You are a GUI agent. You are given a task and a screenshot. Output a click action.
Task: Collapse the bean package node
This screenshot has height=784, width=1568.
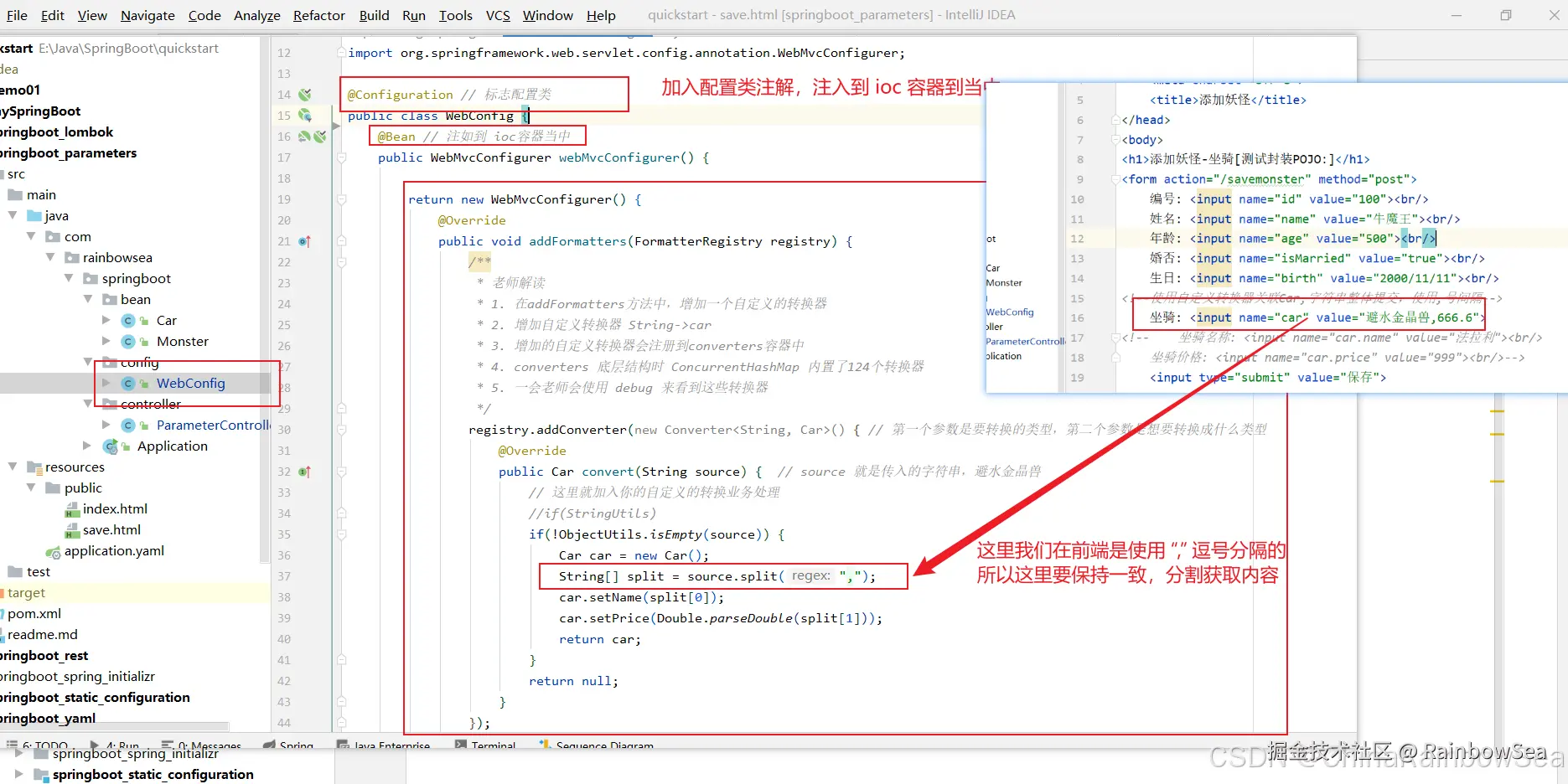tap(88, 300)
